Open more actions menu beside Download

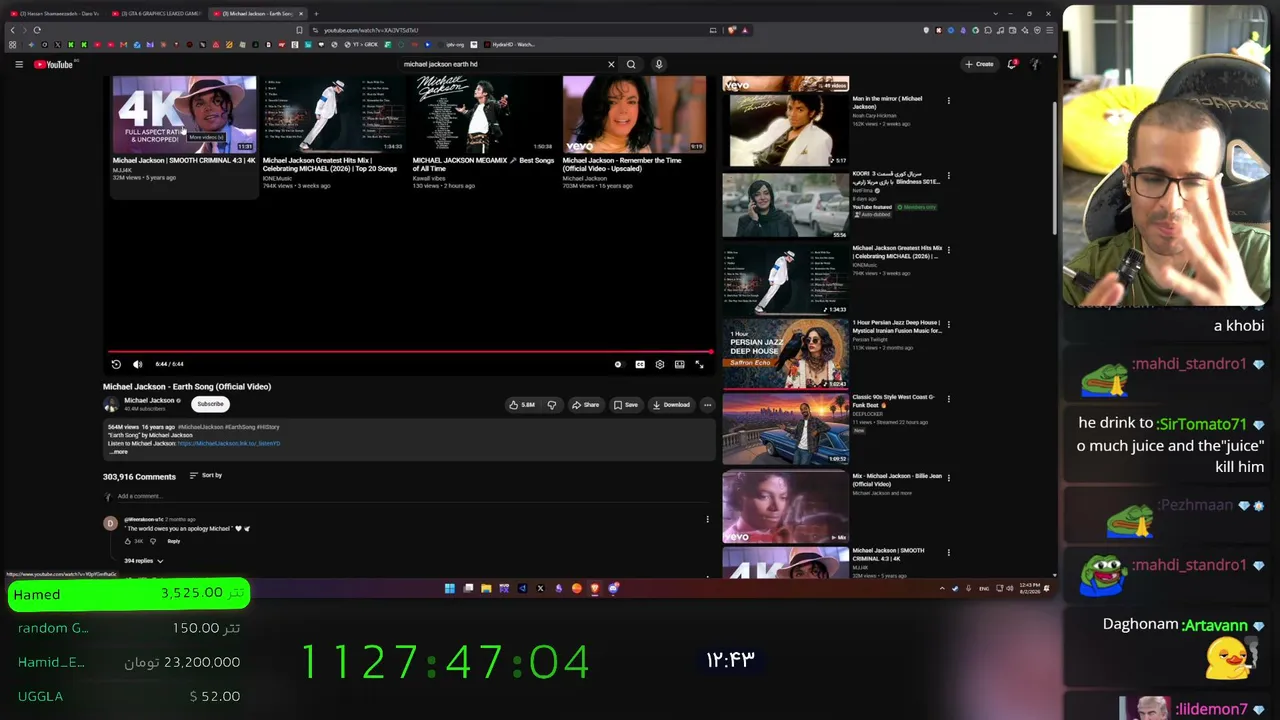[x=707, y=405]
